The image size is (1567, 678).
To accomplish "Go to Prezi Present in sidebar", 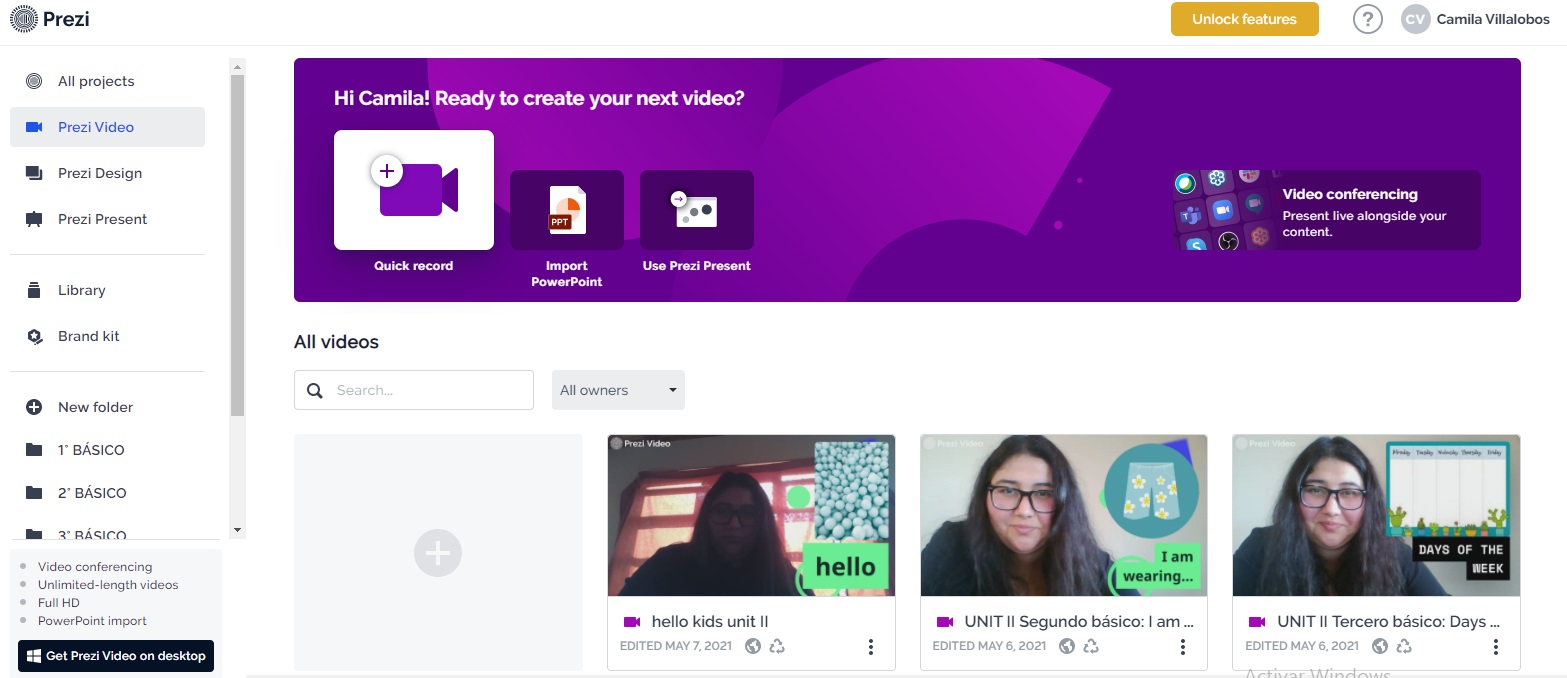I will point(107,219).
